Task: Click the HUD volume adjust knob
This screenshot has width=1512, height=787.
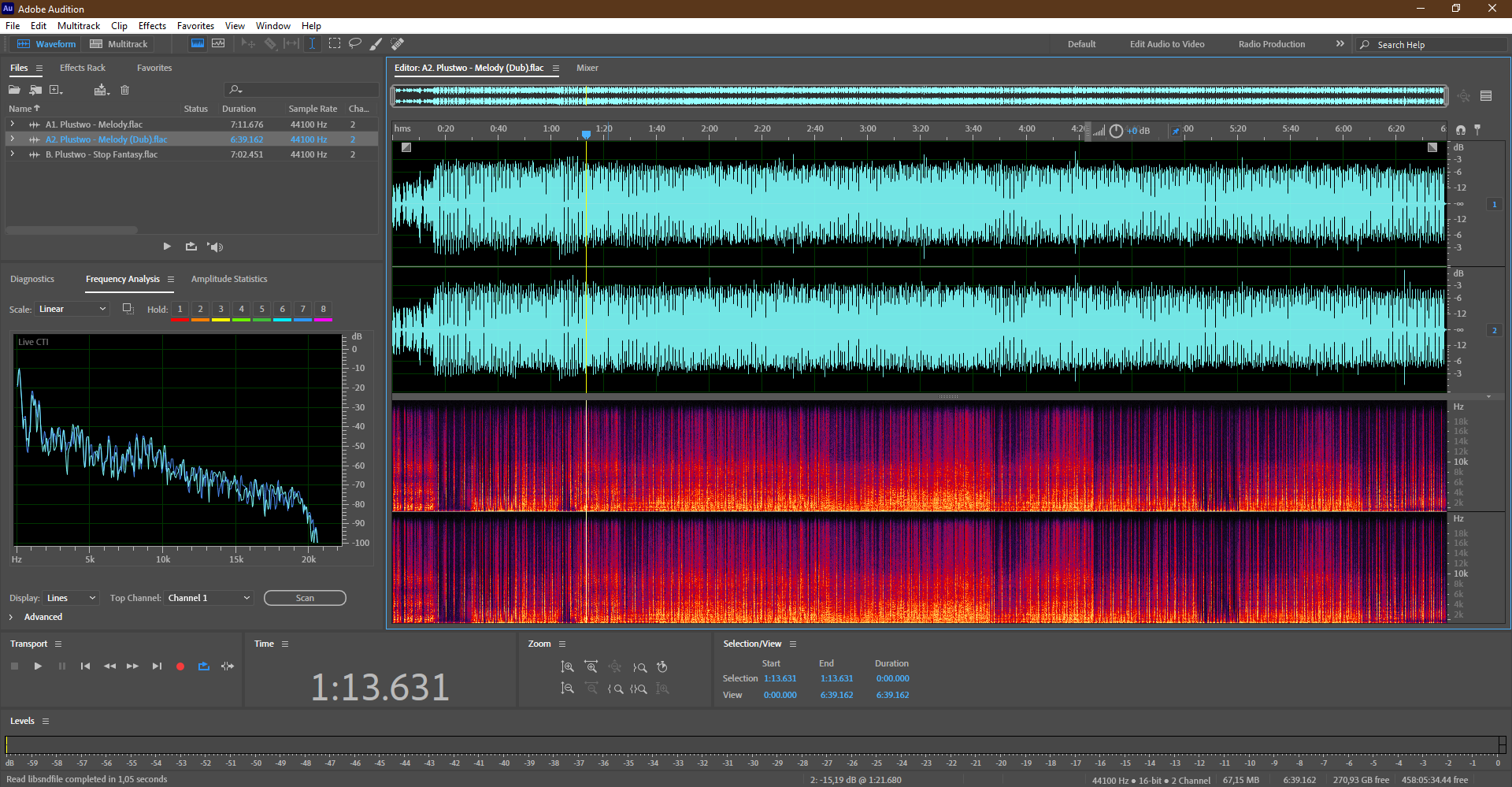Action: [1116, 131]
